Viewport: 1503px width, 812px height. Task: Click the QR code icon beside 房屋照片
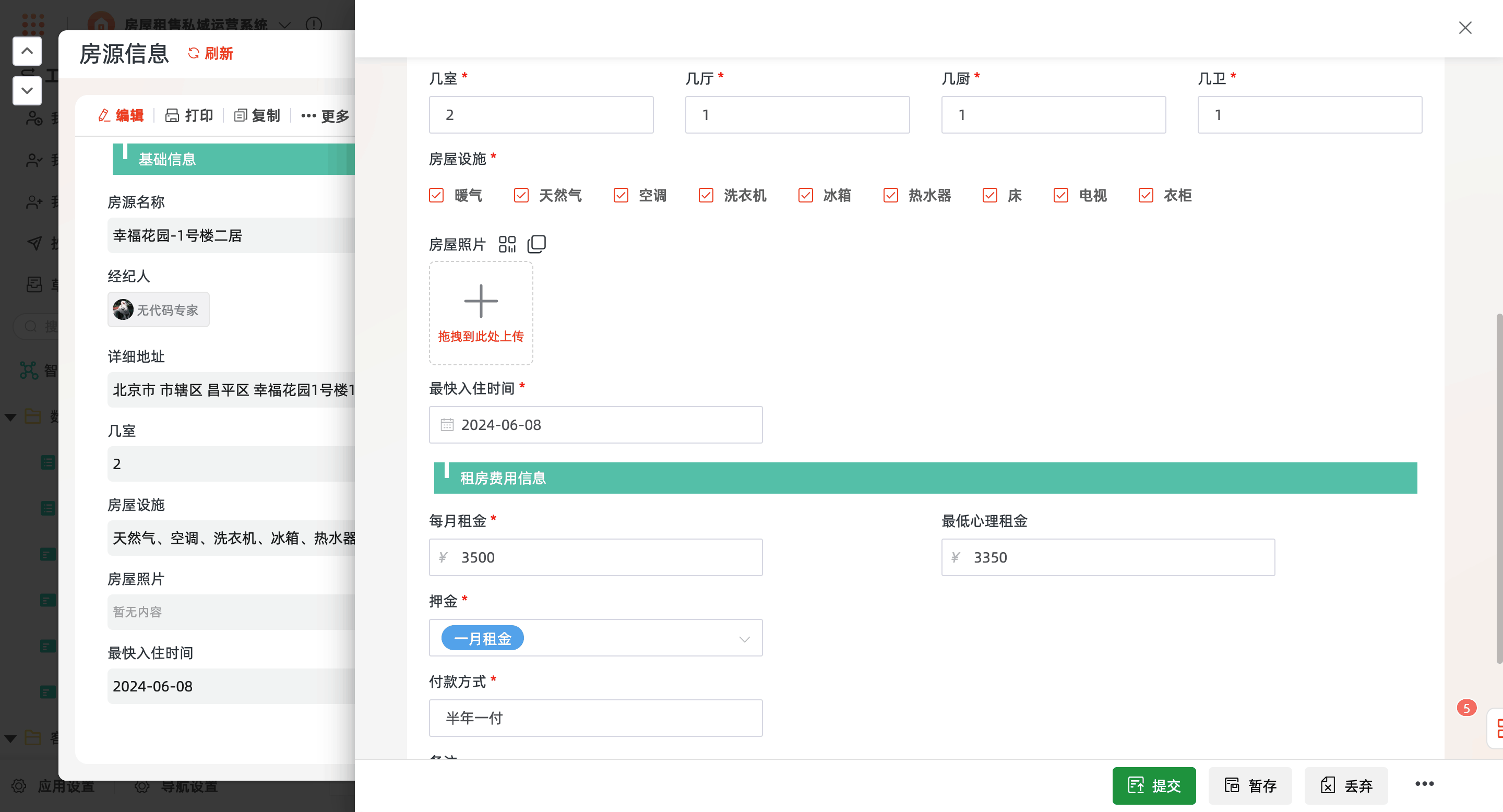pos(507,244)
